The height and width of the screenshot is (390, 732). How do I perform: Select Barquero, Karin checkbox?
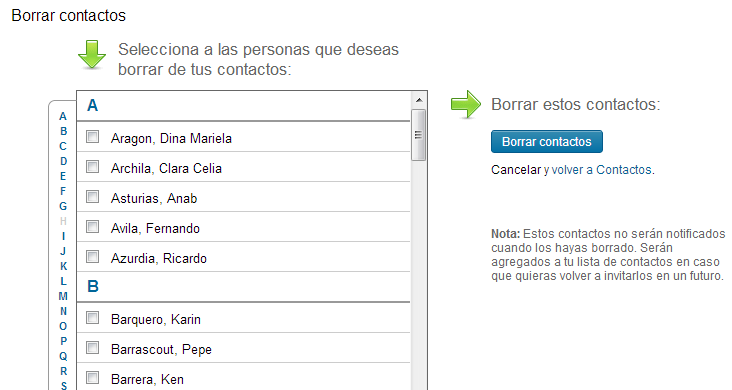(92, 318)
